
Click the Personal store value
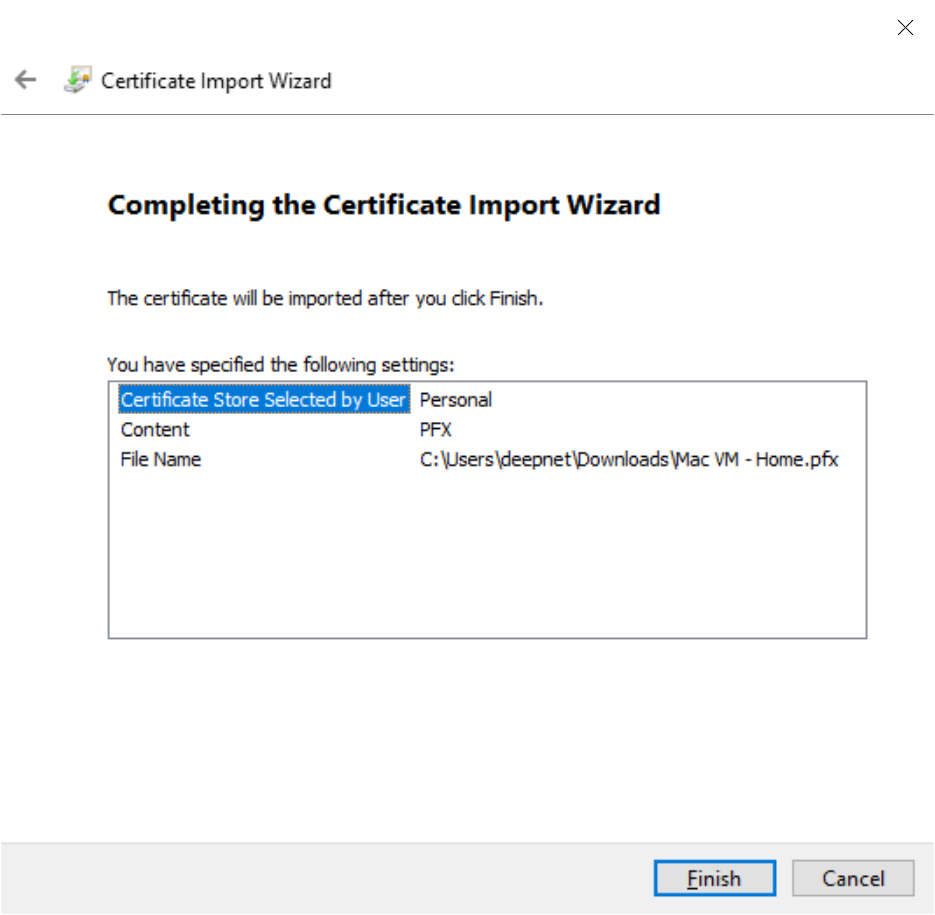click(x=456, y=400)
